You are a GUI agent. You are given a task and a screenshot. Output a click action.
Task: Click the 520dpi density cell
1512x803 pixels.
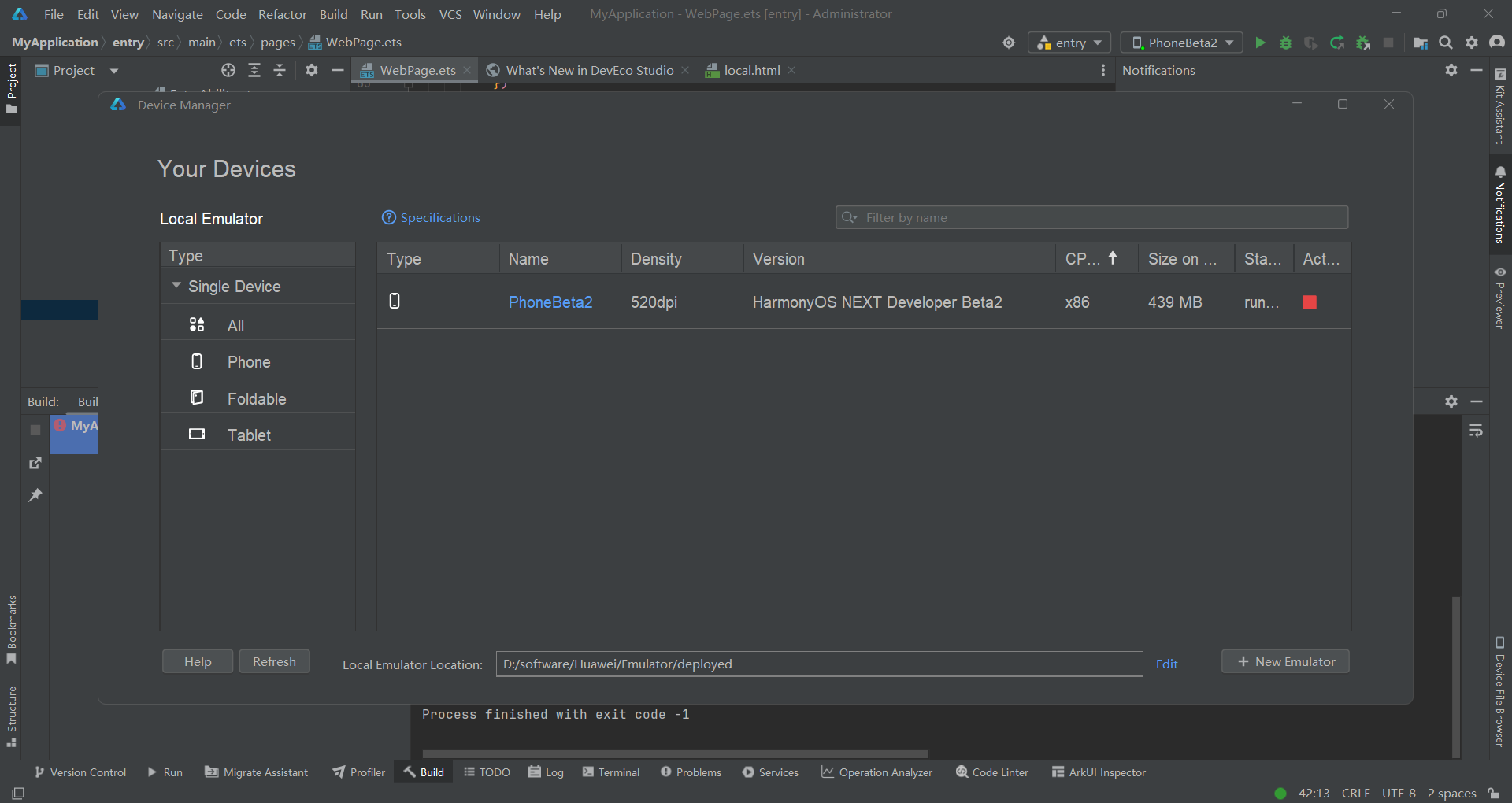pos(654,302)
